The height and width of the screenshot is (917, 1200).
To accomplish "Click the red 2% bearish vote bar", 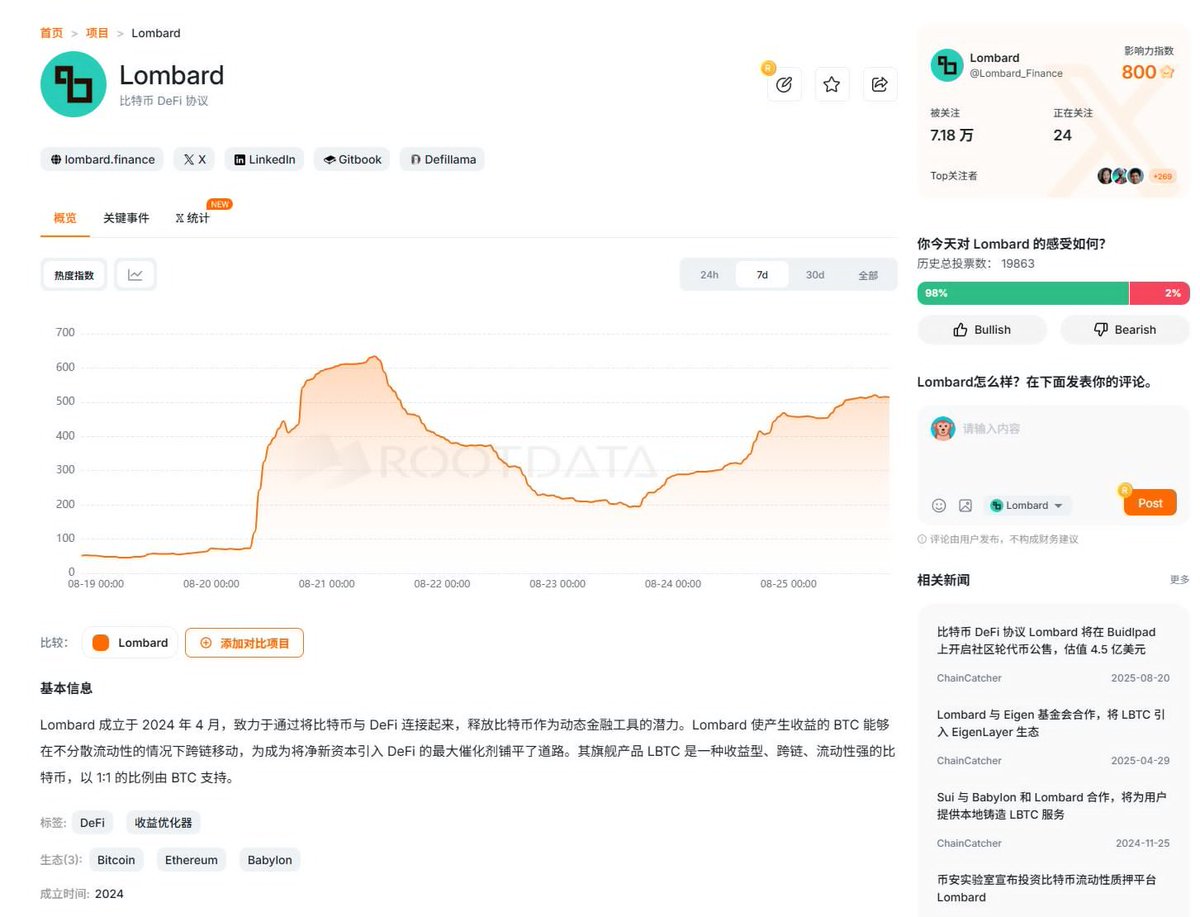I will pos(1160,293).
